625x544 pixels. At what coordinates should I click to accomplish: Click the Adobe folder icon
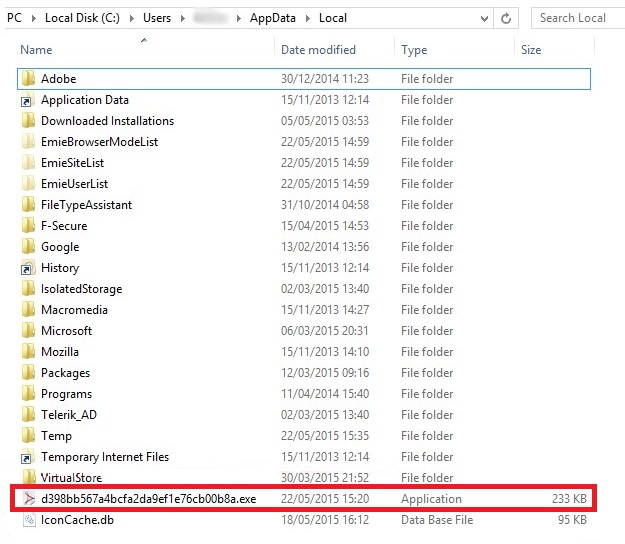click(x=27, y=79)
